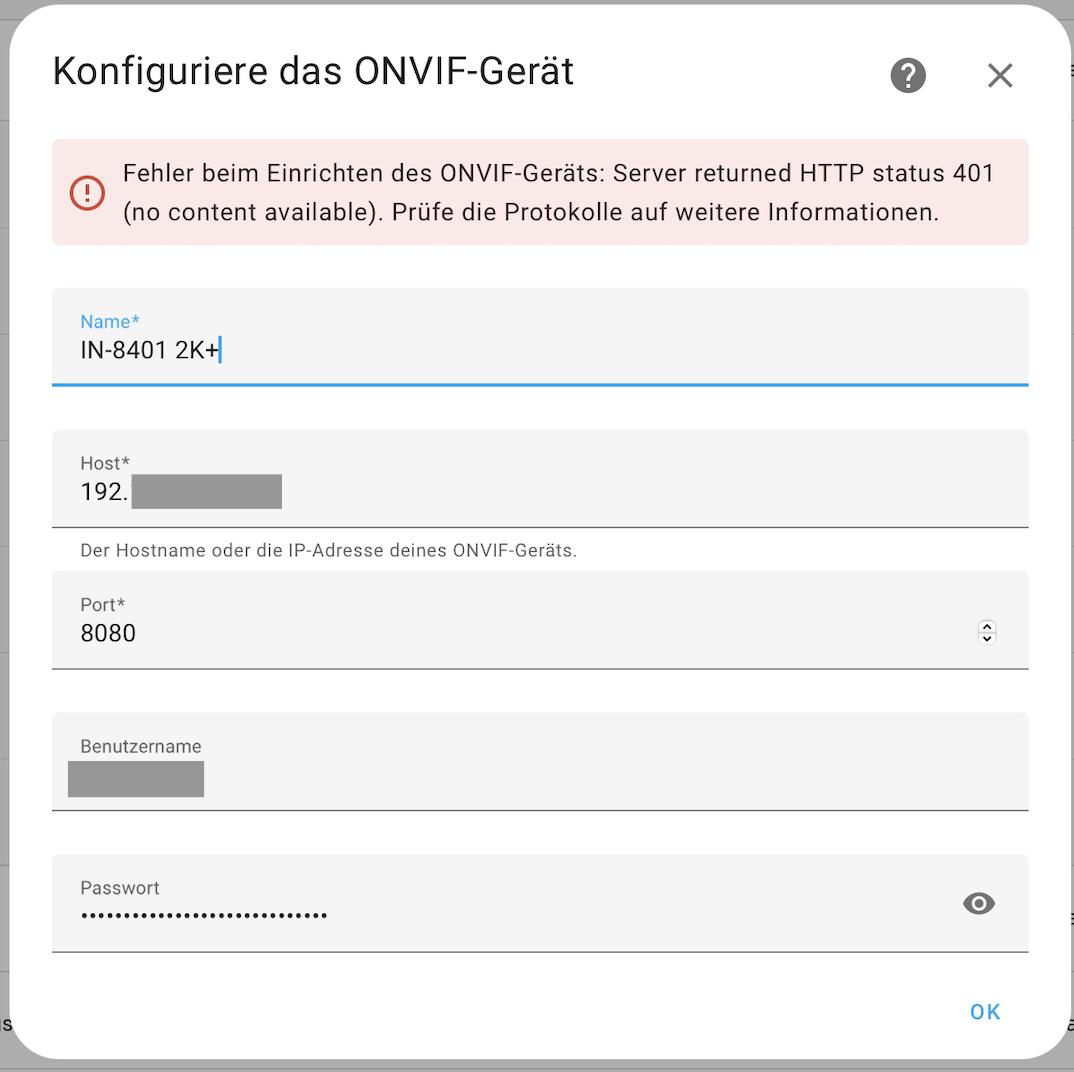Viewport: 1074px width, 1072px height.
Task: Click the Passwort label text
Action: (x=119, y=888)
